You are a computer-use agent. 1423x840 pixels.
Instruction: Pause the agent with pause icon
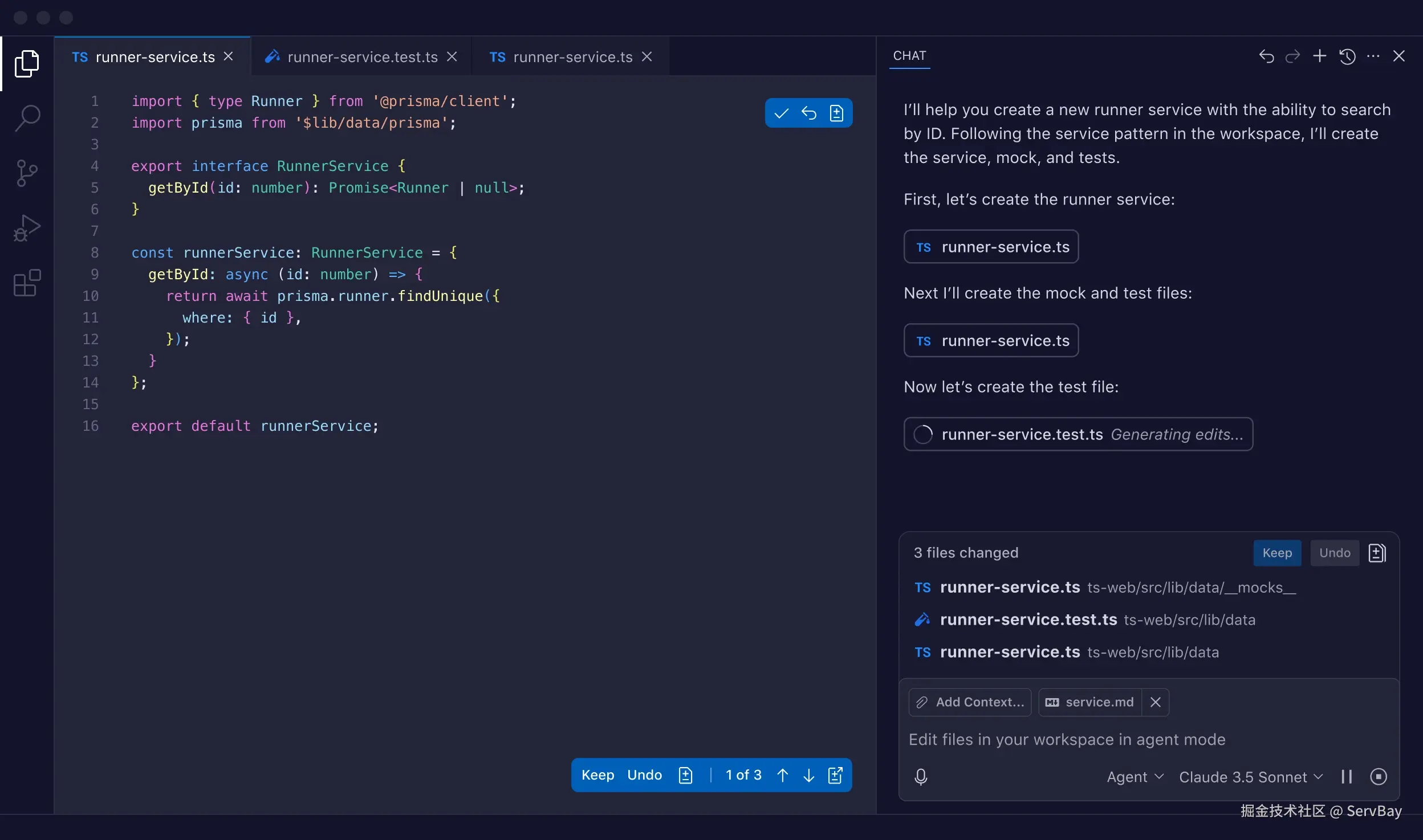pos(1347,777)
